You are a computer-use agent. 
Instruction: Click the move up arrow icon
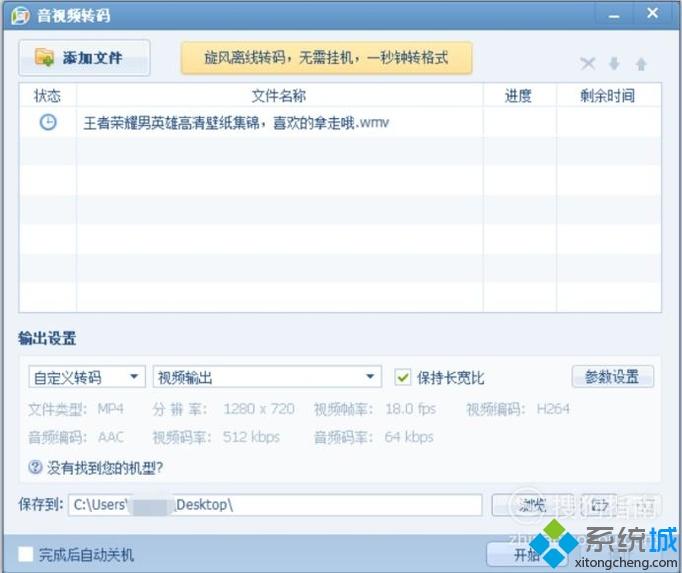click(641, 64)
